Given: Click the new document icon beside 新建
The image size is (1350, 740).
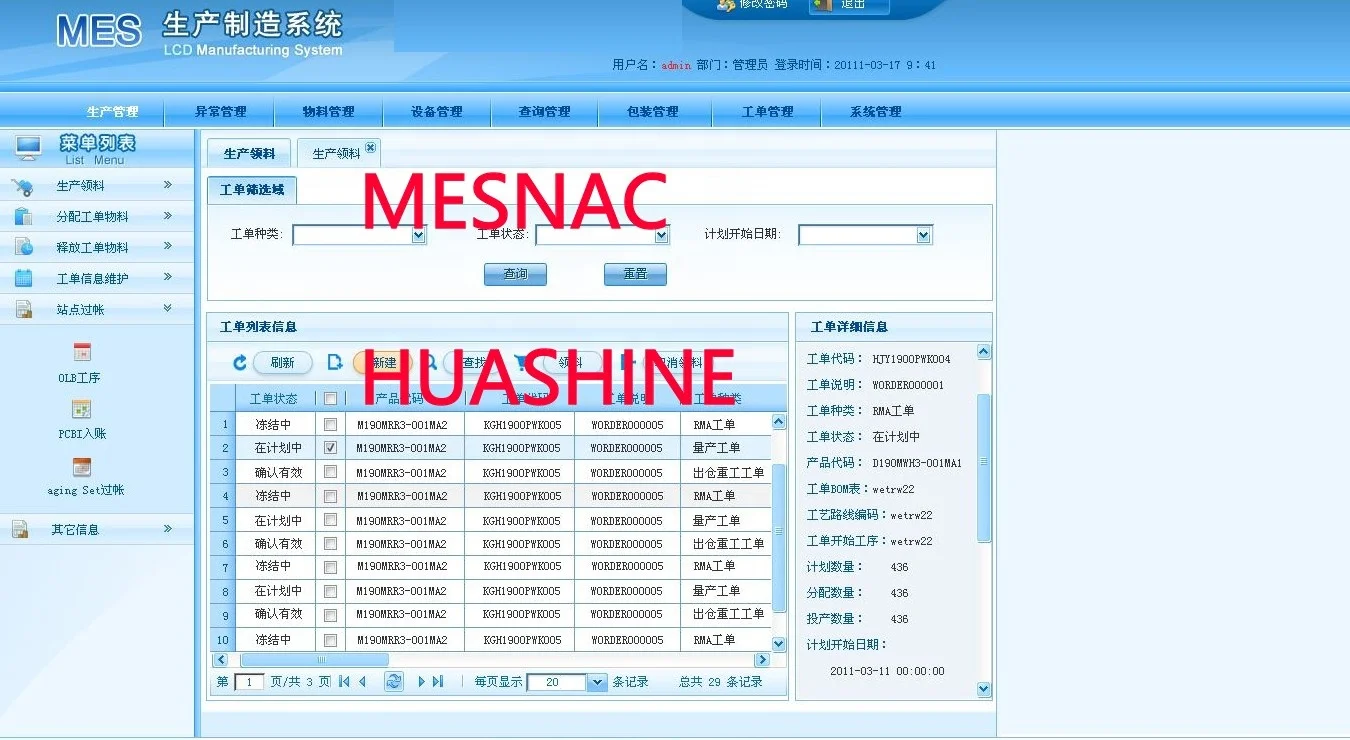Looking at the screenshot, I should [x=335, y=362].
